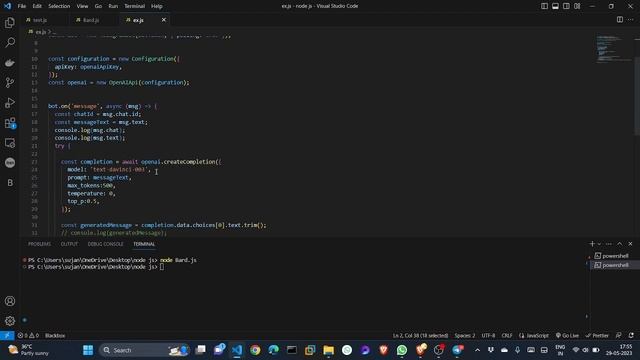Image resolution: width=640 pixels, height=360 pixels.
Task: Open the Selection menu
Action: [x=59, y=6]
